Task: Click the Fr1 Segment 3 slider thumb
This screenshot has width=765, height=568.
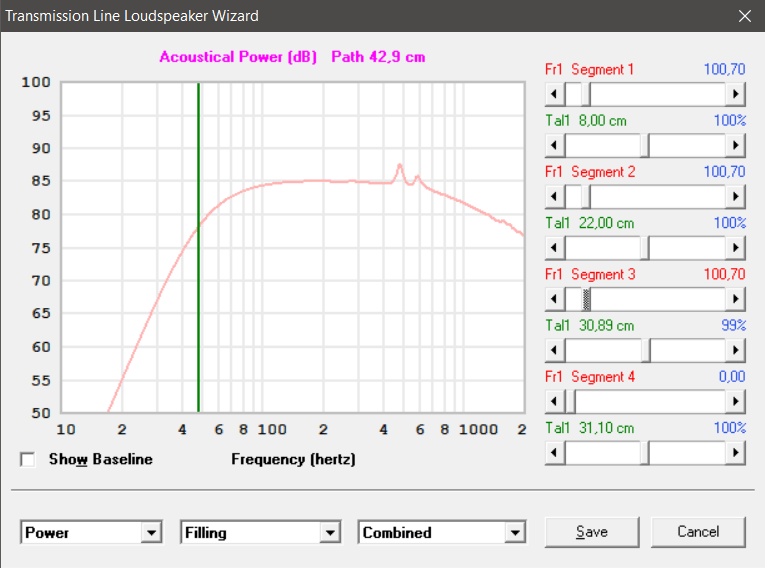Action: click(586, 299)
